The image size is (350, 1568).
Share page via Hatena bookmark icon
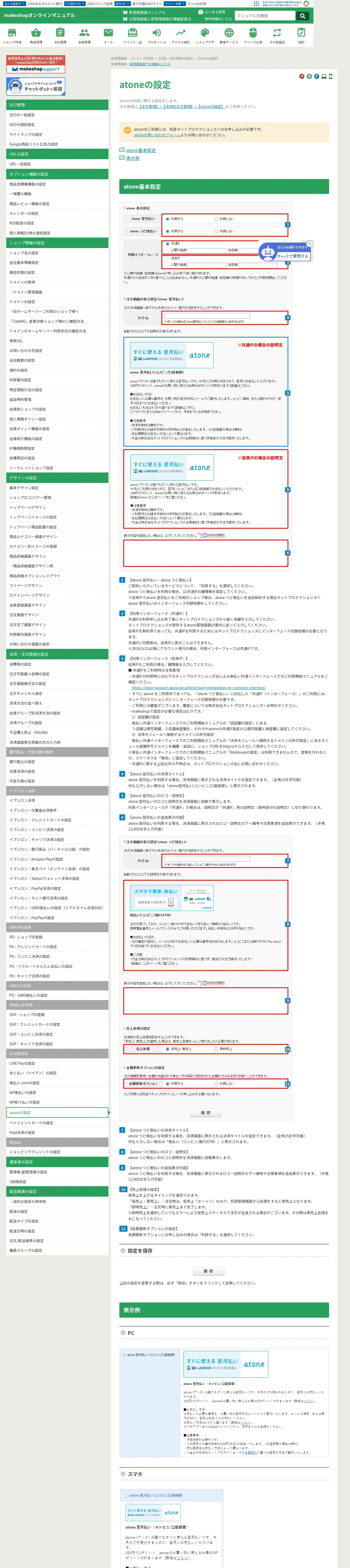click(309, 76)
